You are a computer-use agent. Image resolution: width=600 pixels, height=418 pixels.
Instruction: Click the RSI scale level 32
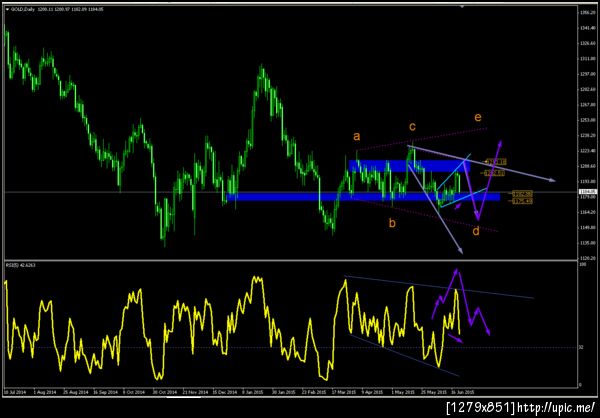coord(582,348)
